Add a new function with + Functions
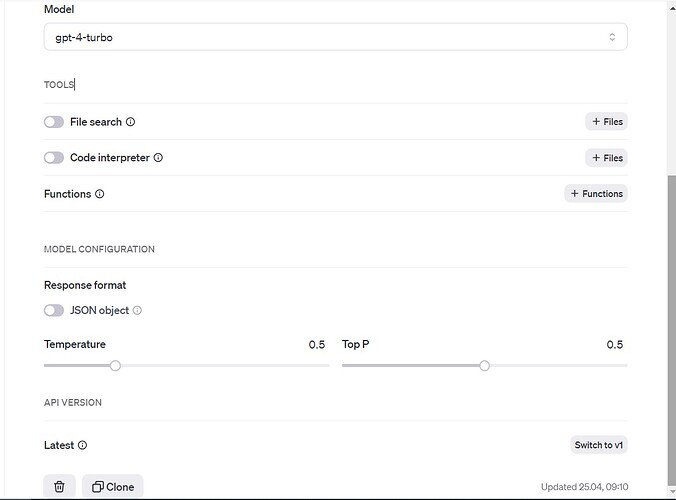Screen dimensions: 676x500 (596, 194)
